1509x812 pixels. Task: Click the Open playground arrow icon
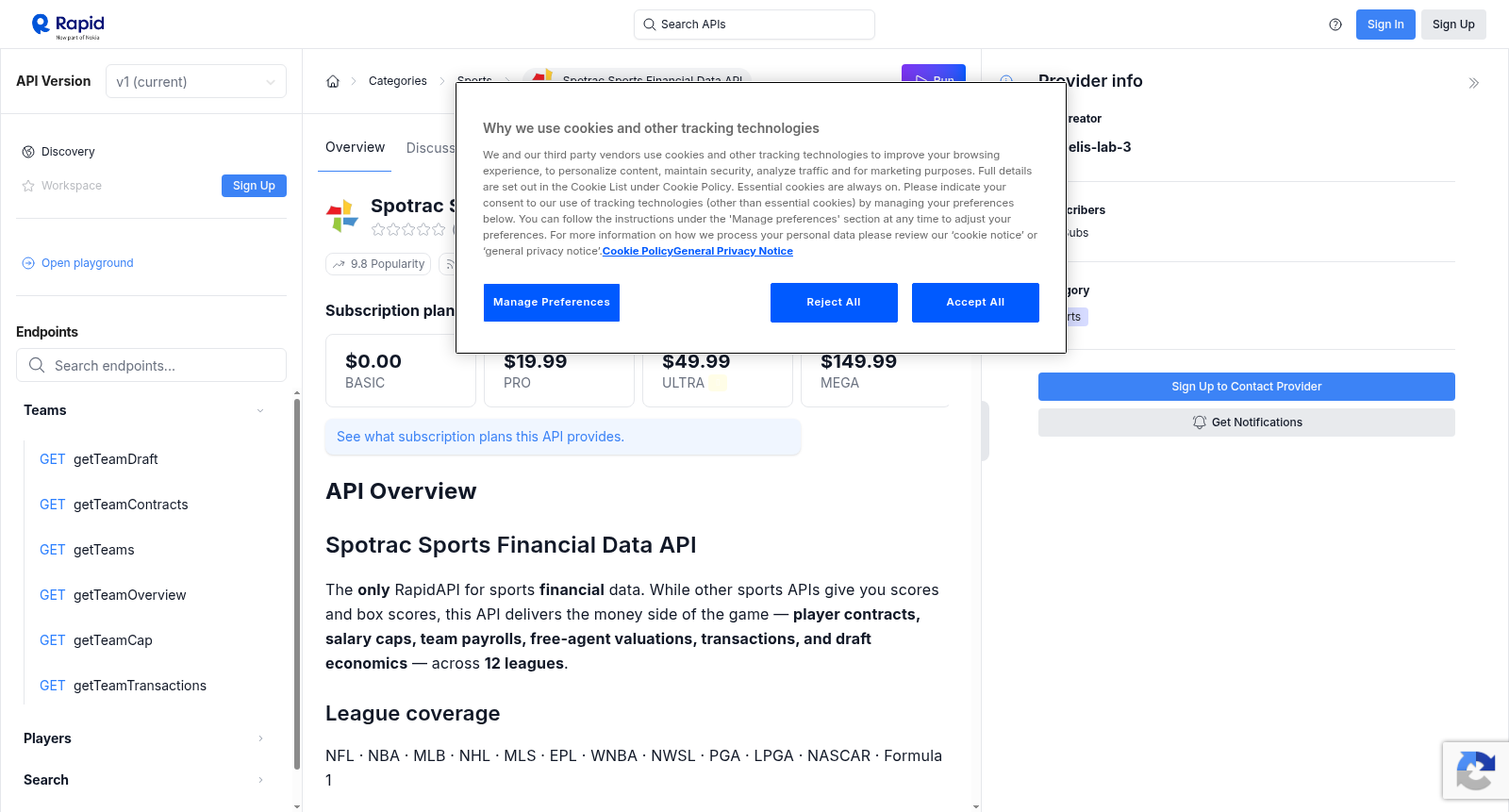28,263
